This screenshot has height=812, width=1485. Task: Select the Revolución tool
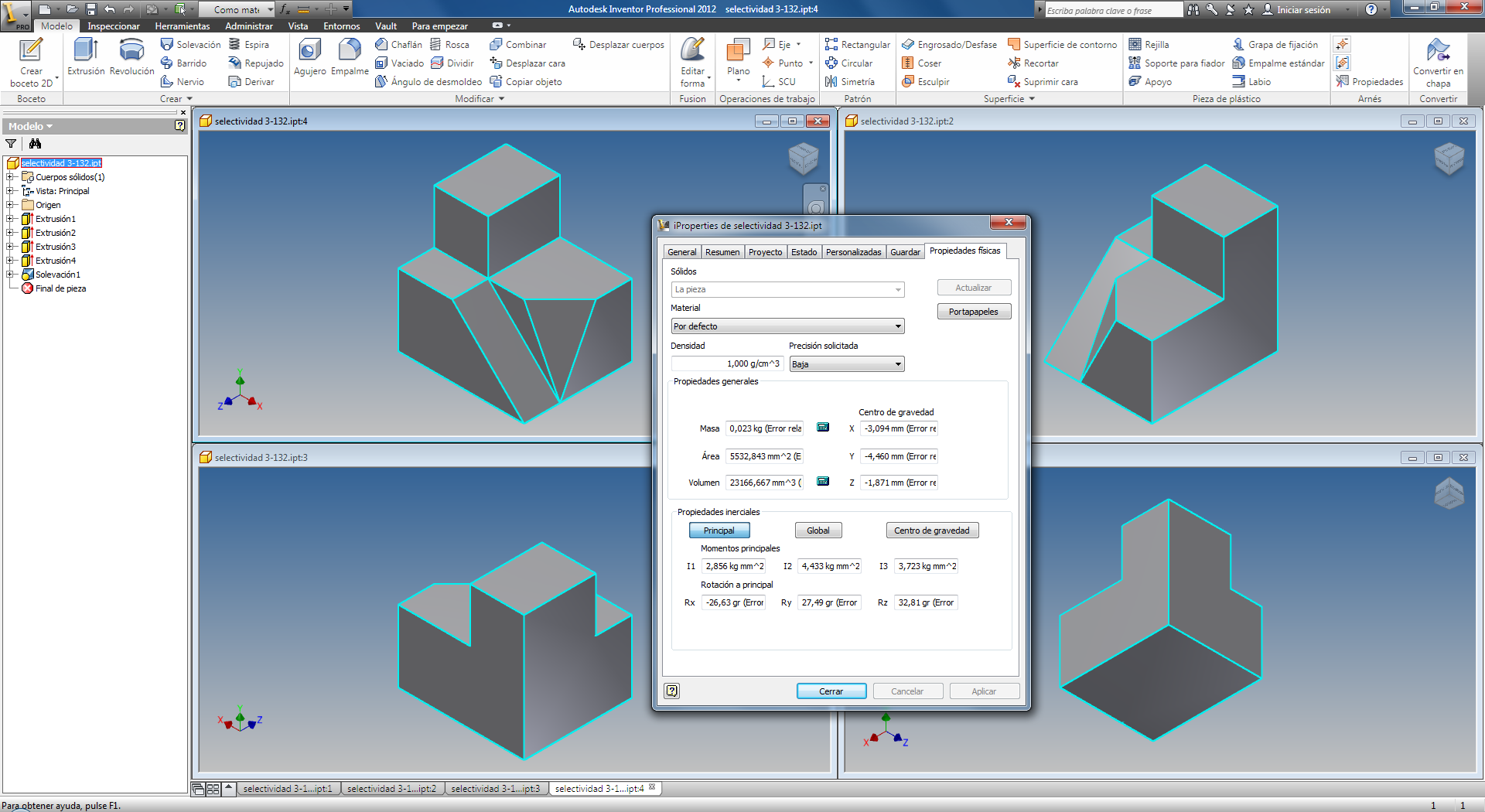point(131,57)
